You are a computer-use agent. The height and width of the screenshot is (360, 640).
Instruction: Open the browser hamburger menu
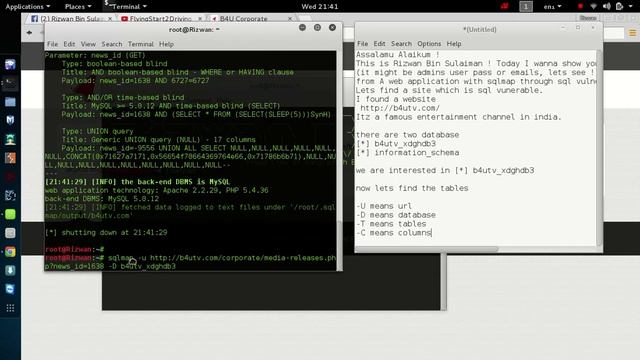tap(632, 33)
